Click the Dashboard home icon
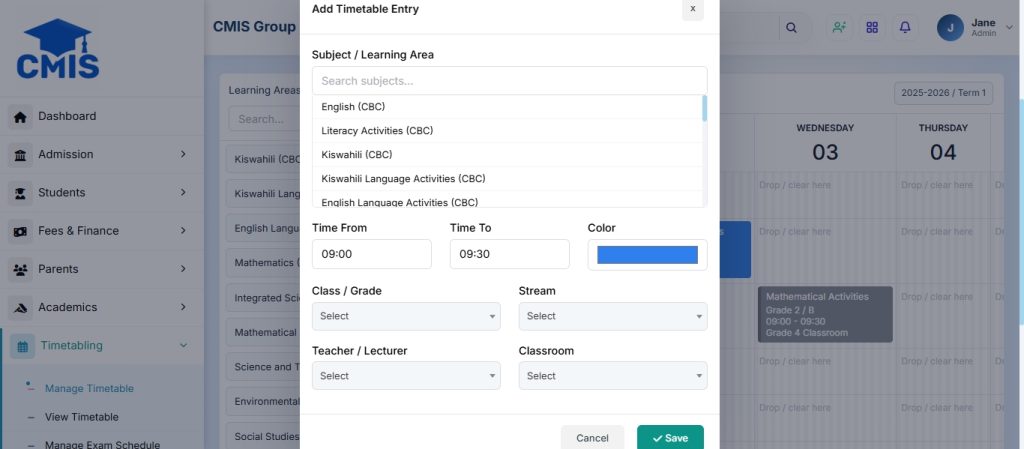This screenshot has height=449, width=1024. point(20,117)
